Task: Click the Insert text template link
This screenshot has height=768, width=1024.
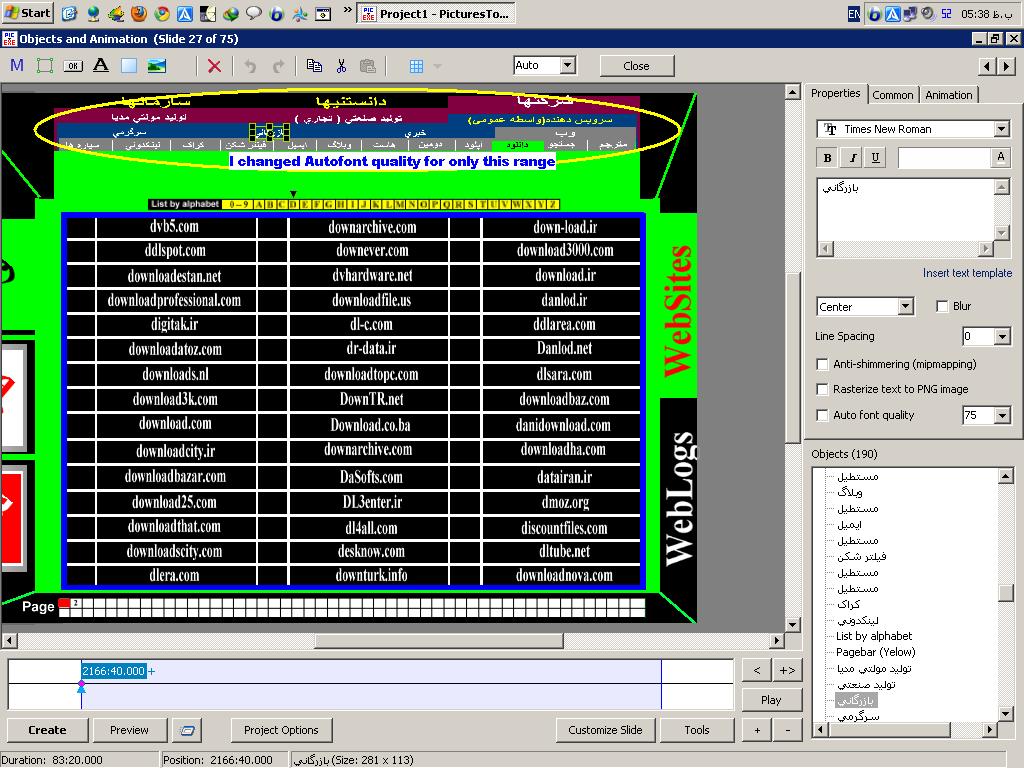Action: tap(967, 273)
